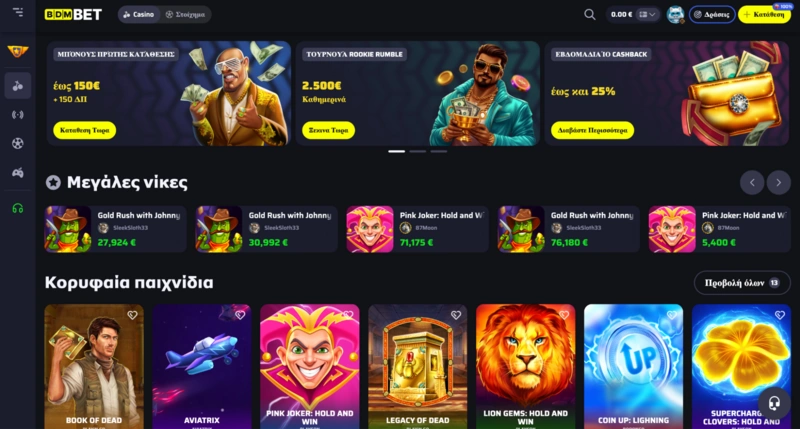Switch to the Στοίχημα tab
The height and width of the screenshot is (429, 800).
(185, 14)
